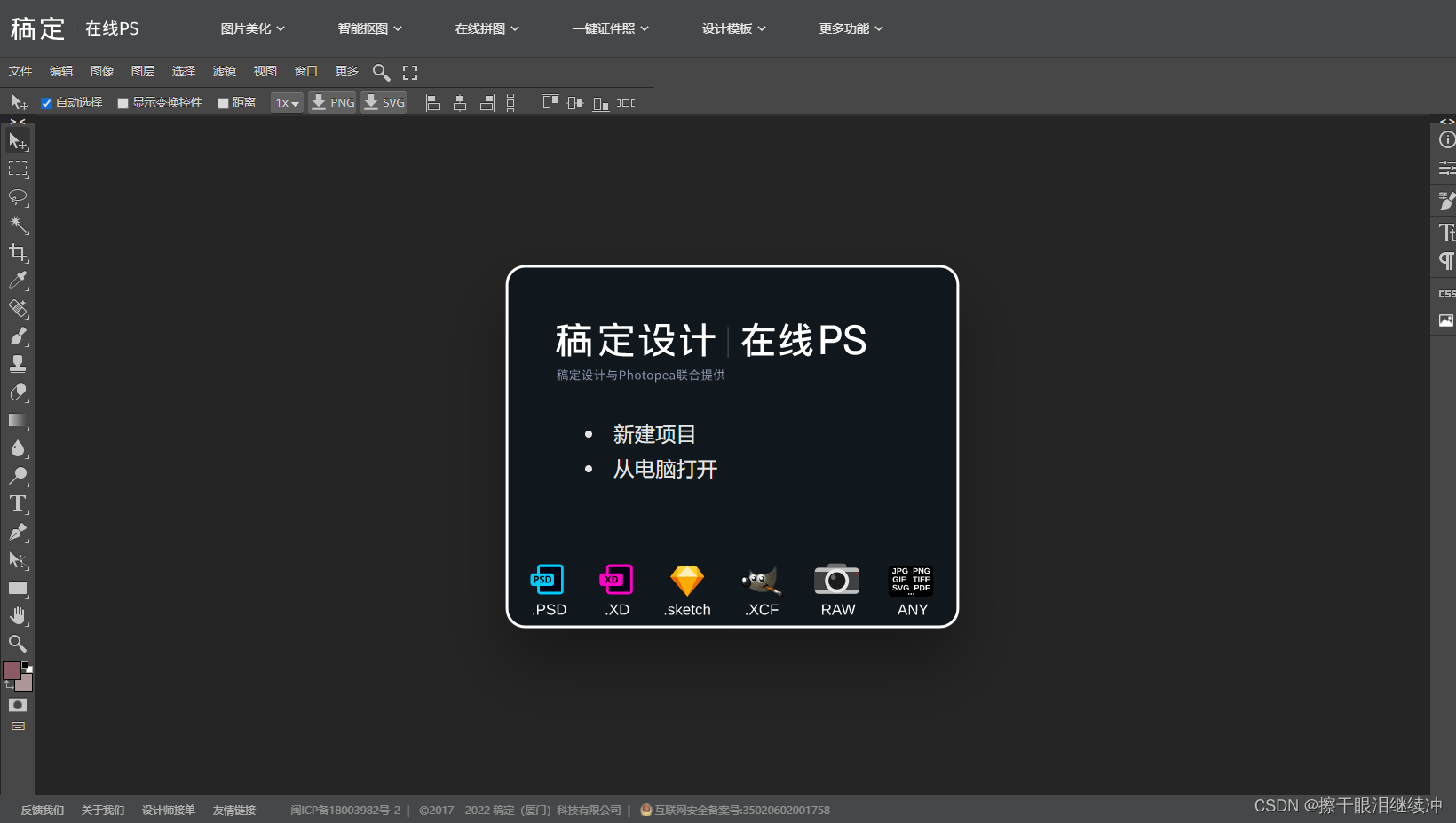Select the Zoom tool in left toolbar
This screenshot has width=1456, height=823.
18,644
